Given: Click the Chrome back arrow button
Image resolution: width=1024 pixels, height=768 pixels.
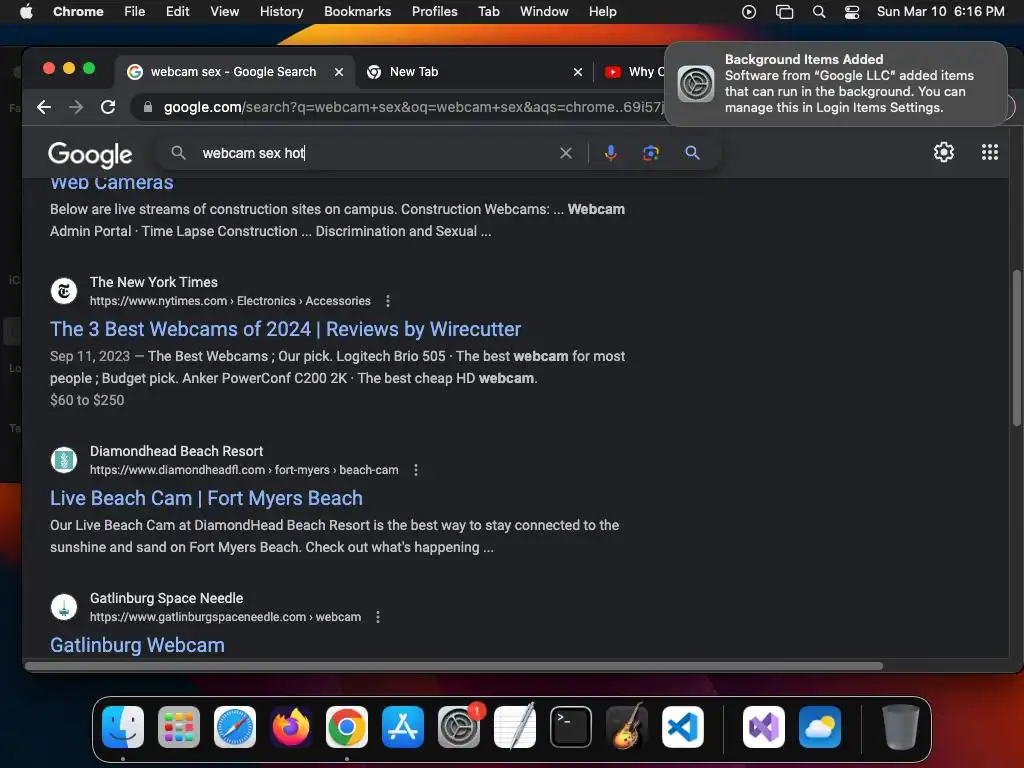Looking at the screenshot, I should click(x=44, y=107).
